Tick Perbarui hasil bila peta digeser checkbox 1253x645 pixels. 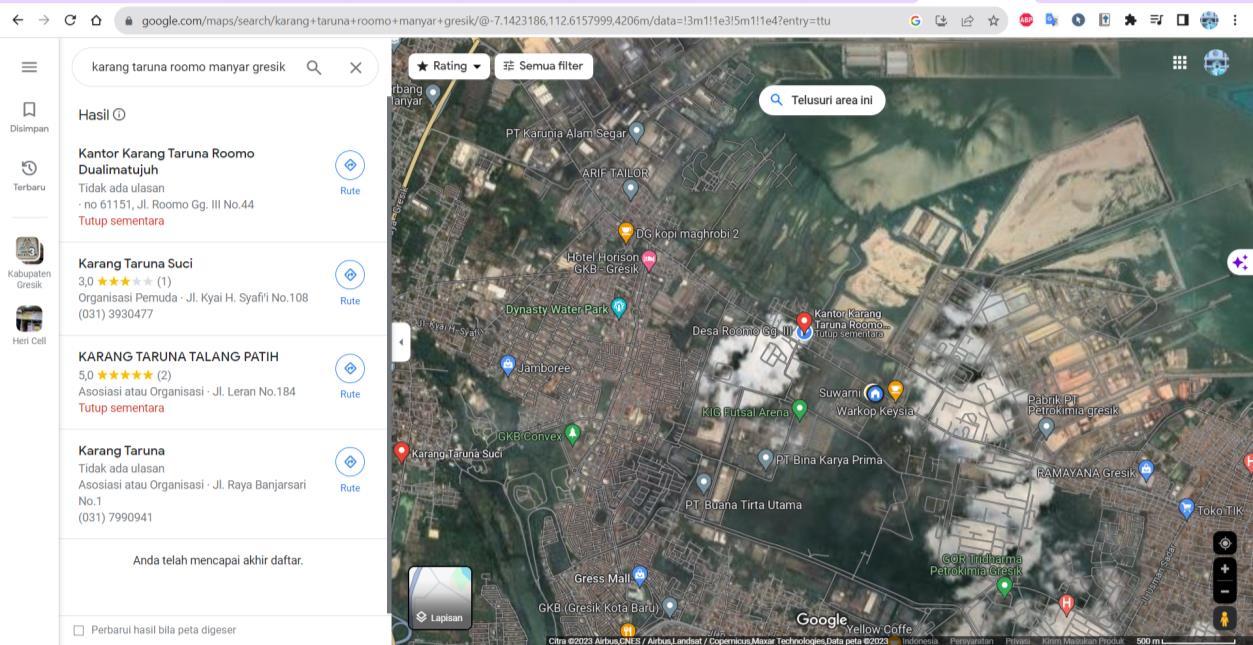pyautogui.click(x=79, y=630)
